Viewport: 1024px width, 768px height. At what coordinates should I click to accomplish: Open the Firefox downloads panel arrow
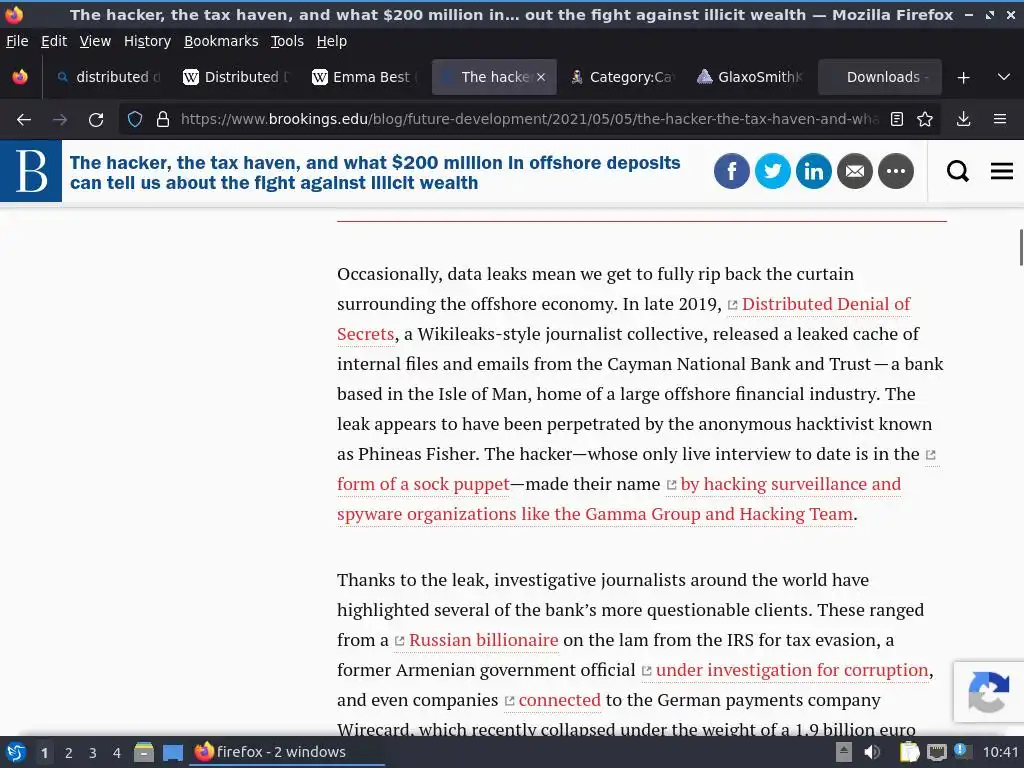[x=963, y=120]
